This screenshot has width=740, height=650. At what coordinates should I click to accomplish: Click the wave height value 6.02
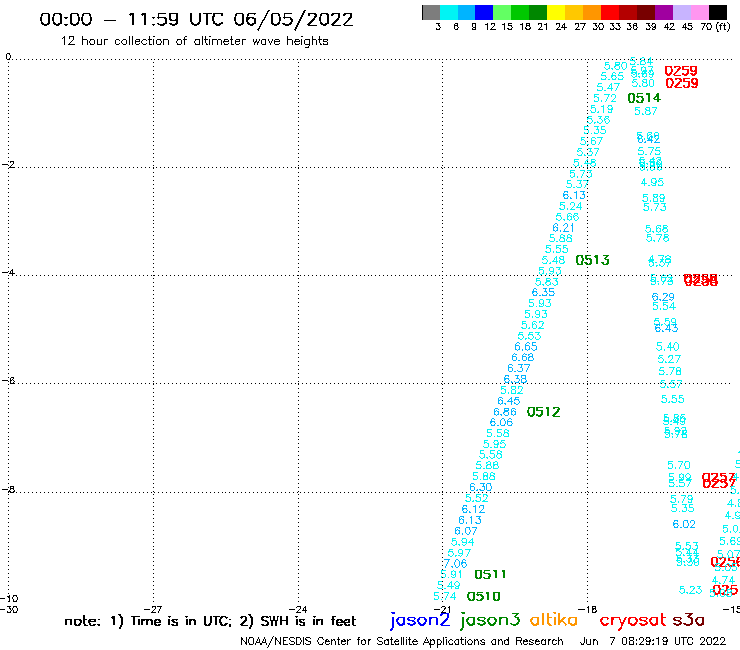pyautogui.click(x=684, y=524)
